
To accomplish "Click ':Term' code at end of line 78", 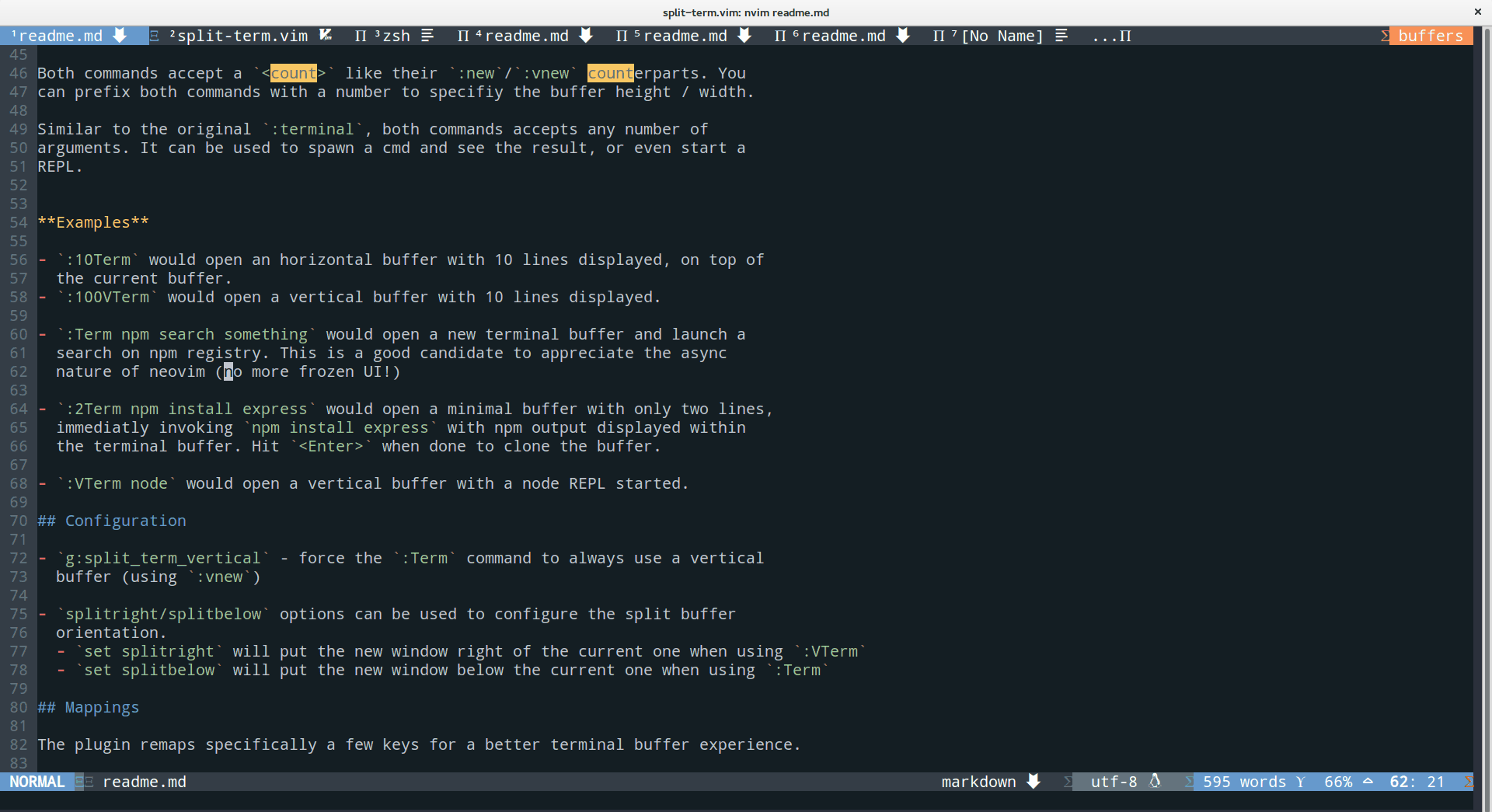I will click(x=797, y=670).
